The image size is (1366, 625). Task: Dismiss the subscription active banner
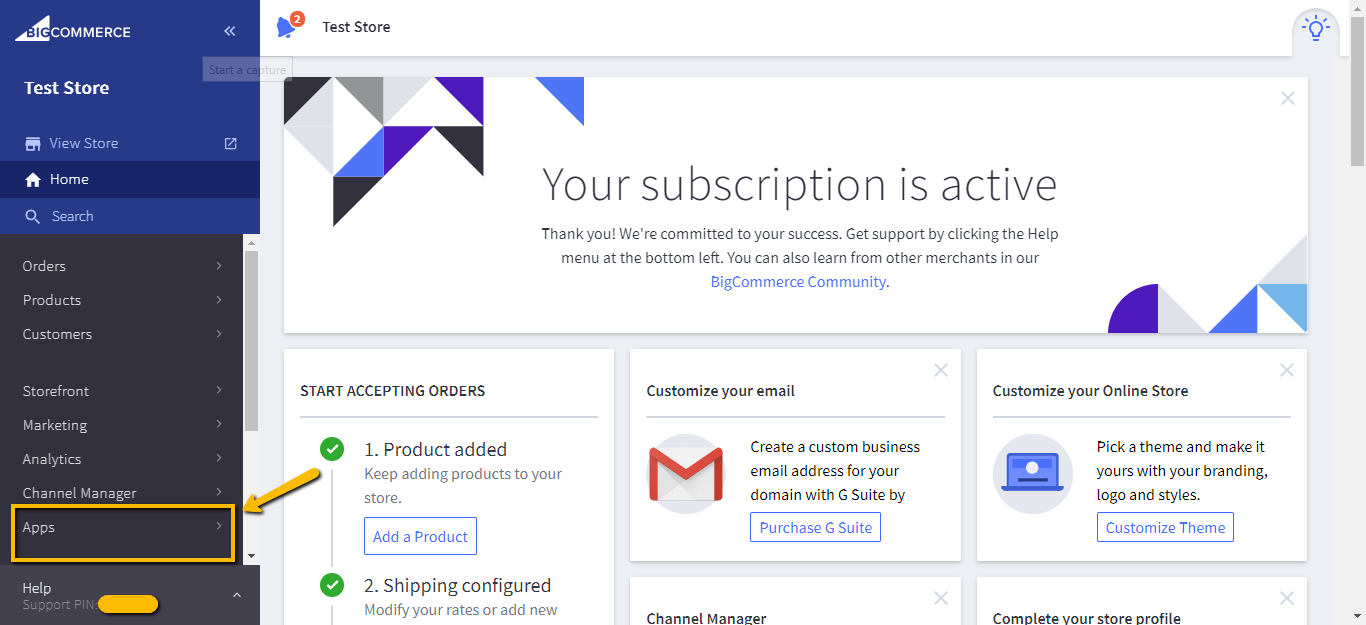click(1288, 98)
